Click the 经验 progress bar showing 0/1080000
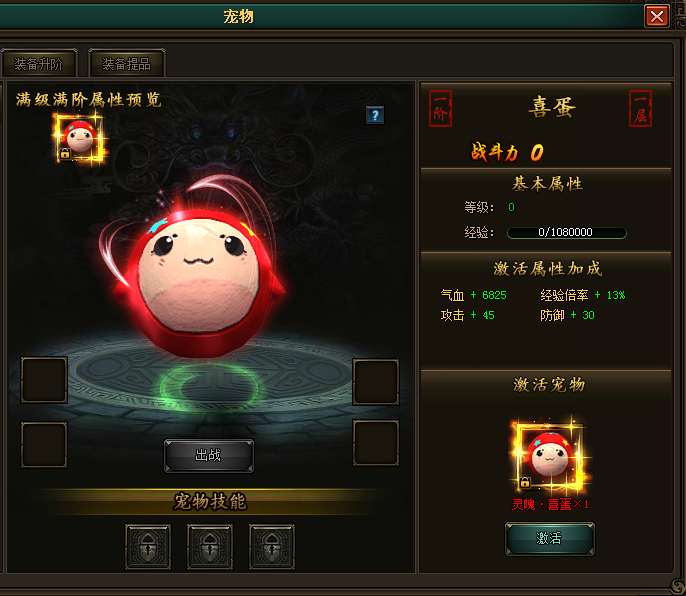 click(567, 232)
